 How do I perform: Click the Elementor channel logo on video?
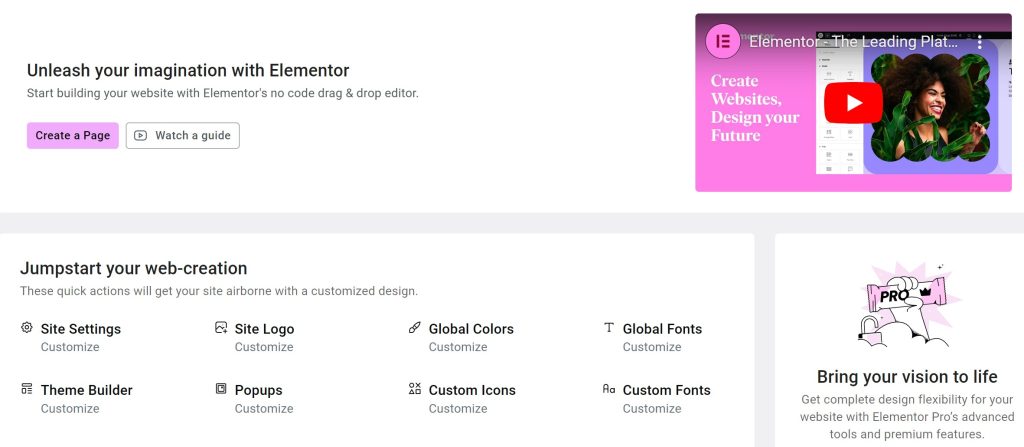point(722,41)
